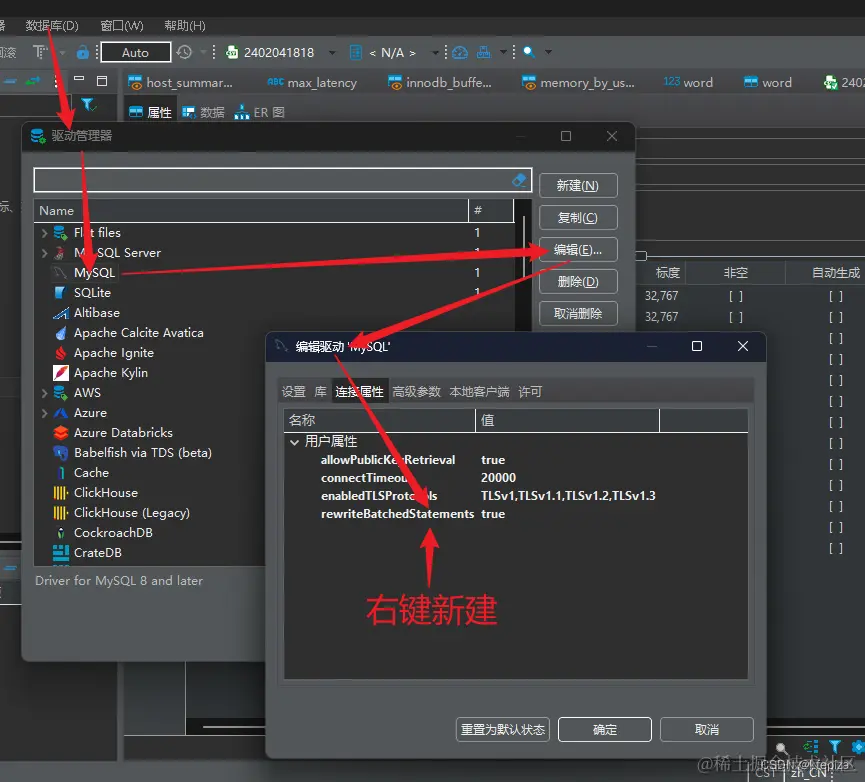Click the ClickHouse (Legacy) icon

click(x=61, y=513)
